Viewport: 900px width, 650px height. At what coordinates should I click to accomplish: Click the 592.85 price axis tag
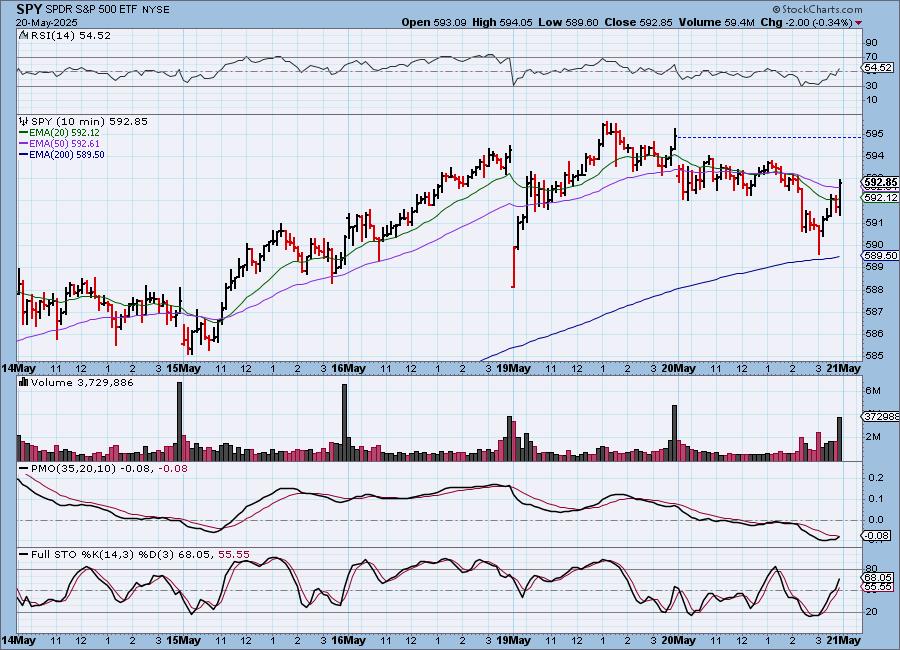pos(880,183)
